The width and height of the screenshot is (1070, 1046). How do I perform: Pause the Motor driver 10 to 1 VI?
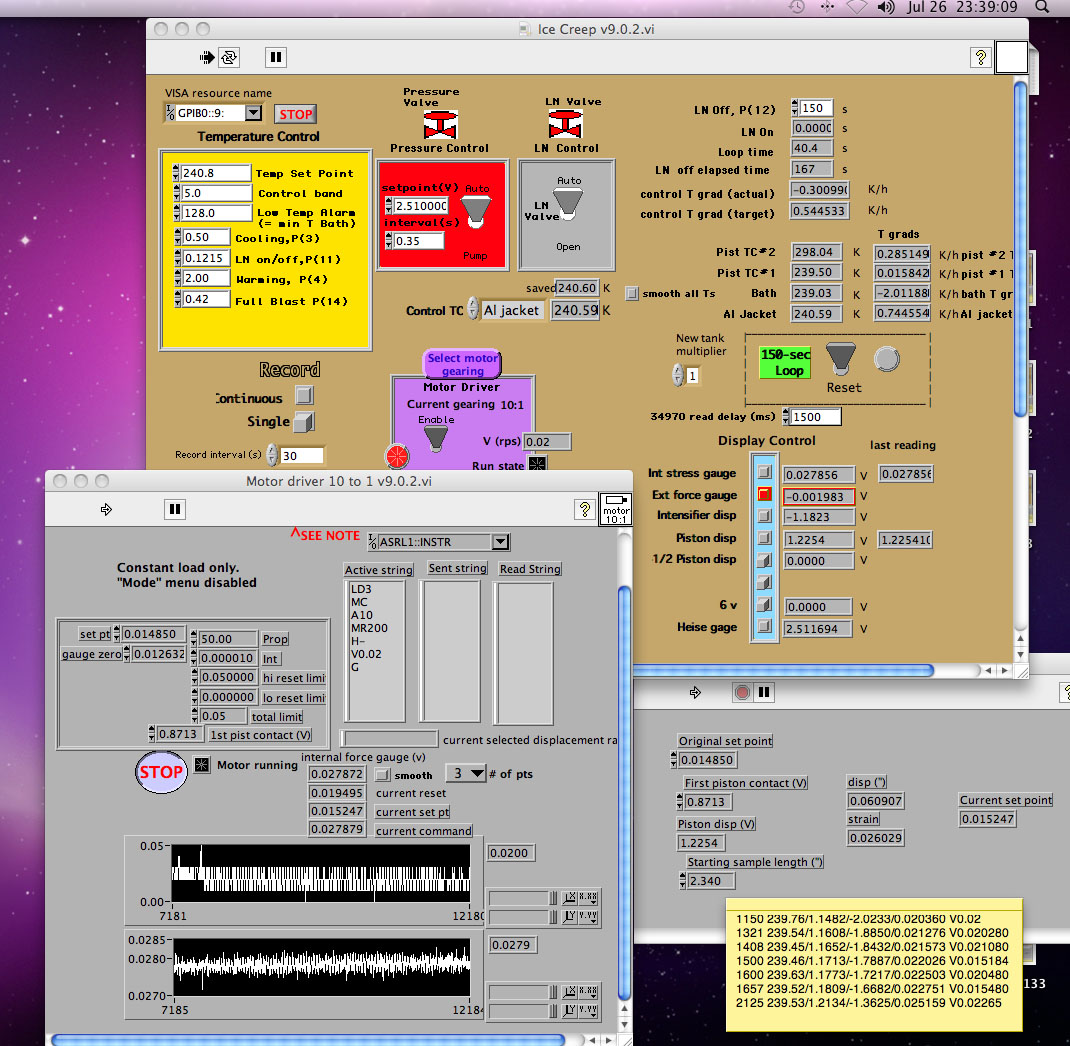175,509
